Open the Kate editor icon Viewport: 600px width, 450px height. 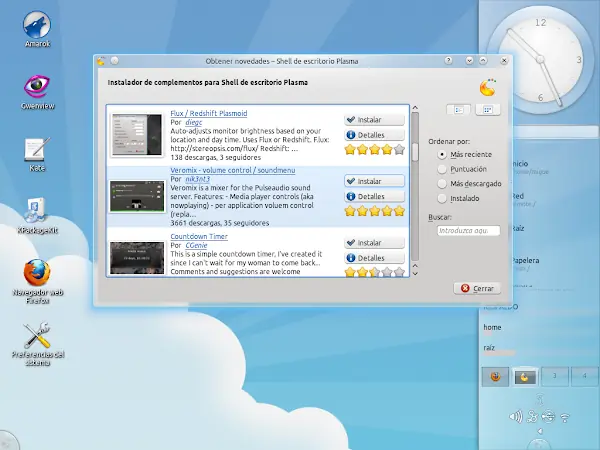pyautogui.click(x=37, y=154)
